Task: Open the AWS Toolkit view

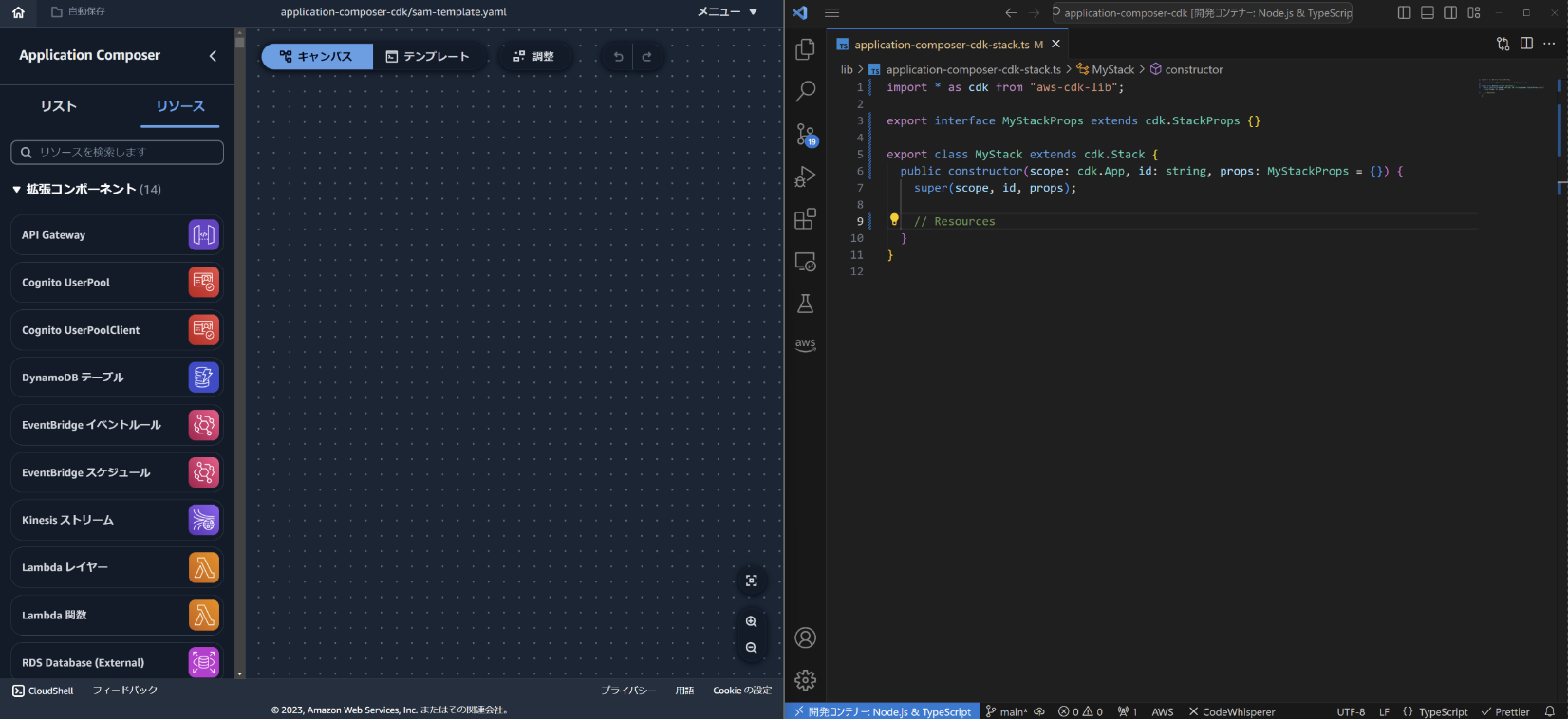Action: [805, 344]
